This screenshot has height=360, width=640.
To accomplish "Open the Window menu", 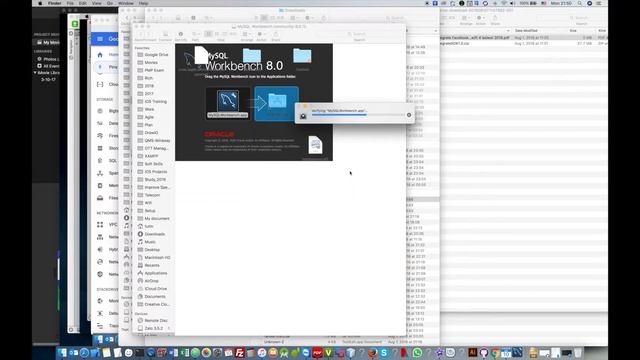I will coord(126,3).
